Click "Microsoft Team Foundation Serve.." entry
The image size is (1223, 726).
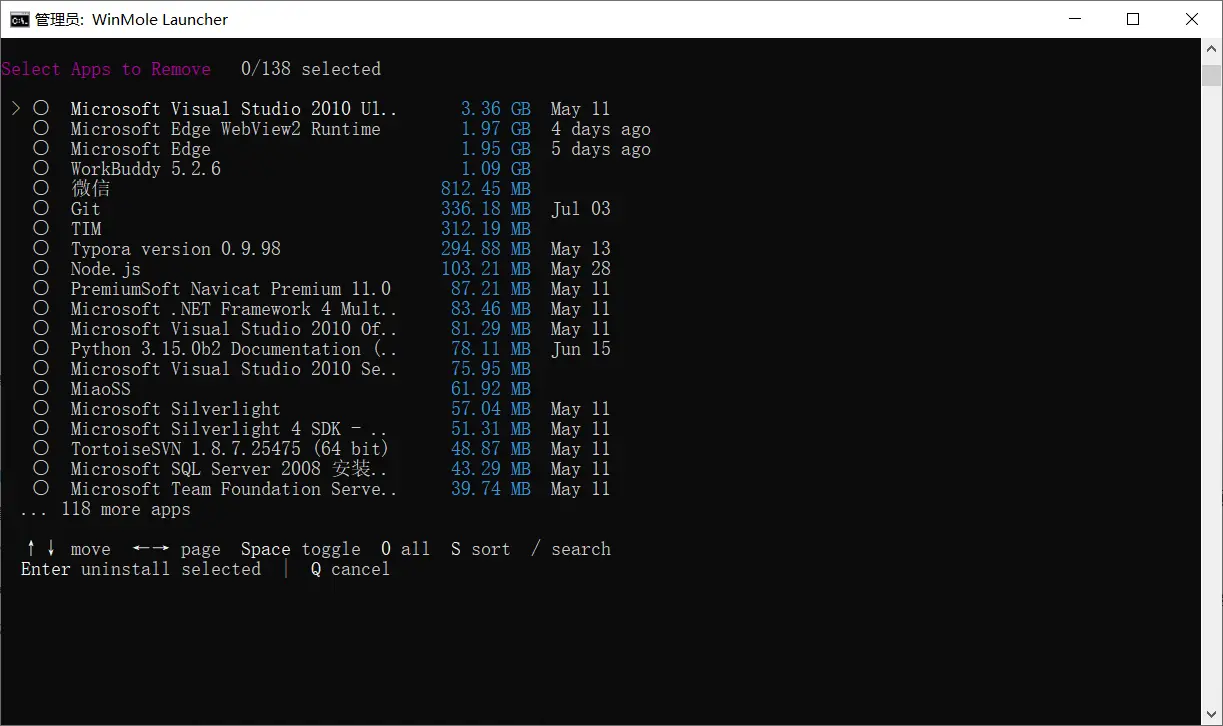234,489
